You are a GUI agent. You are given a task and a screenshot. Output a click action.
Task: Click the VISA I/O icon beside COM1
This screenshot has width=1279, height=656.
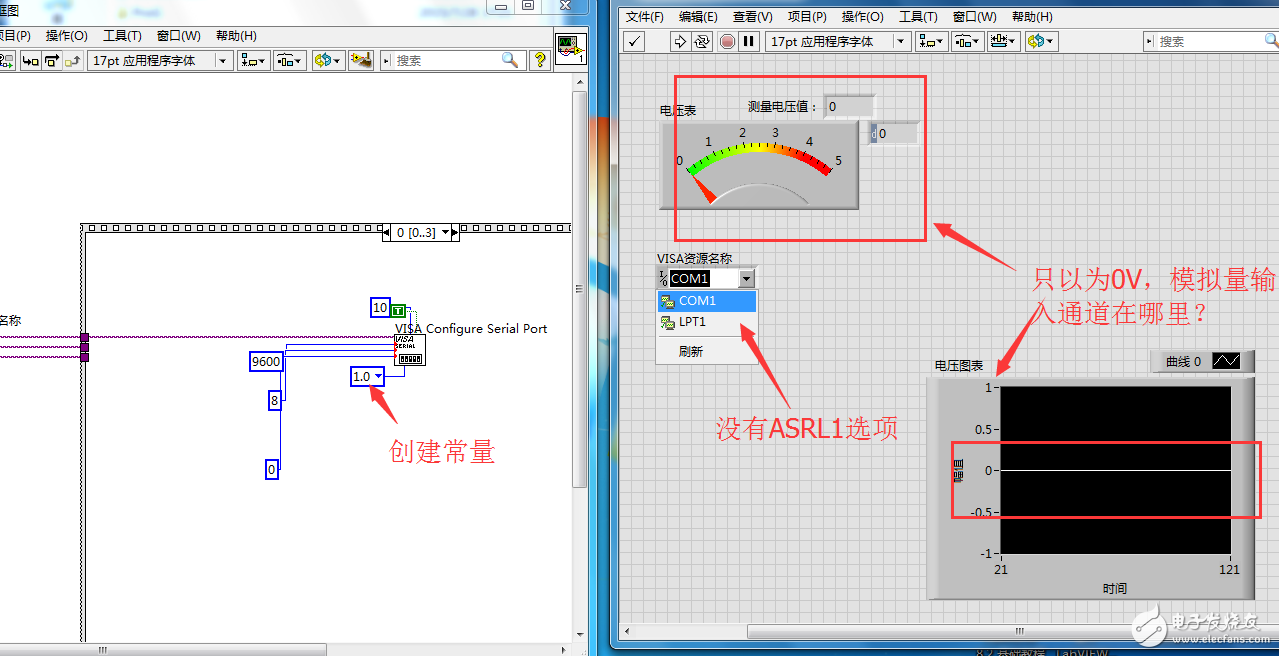(663, 279)
